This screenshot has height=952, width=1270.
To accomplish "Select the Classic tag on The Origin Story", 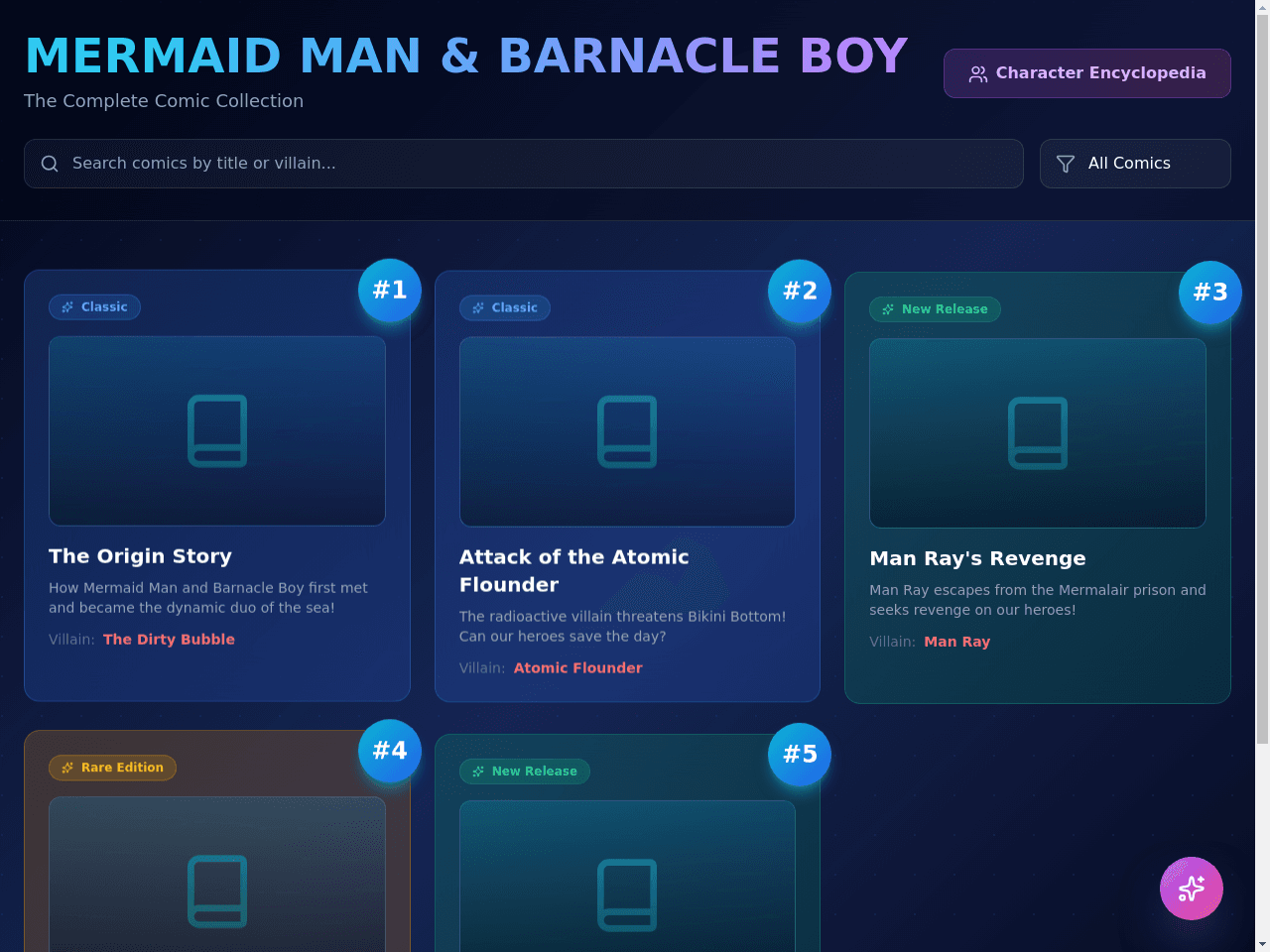I will 94,307.
